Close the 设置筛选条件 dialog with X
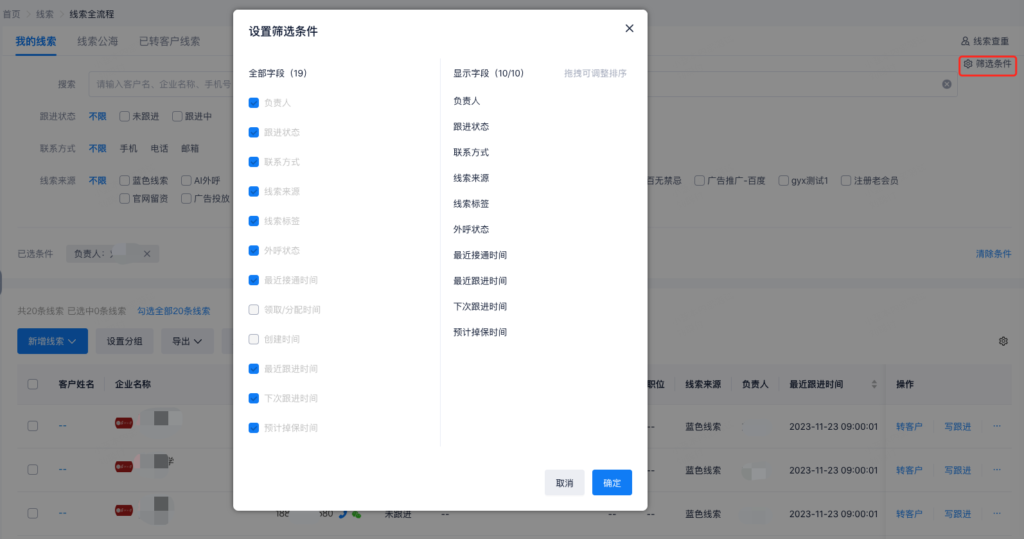The width and height of the screenshot is (1024, 539). [x=629, y=28]
